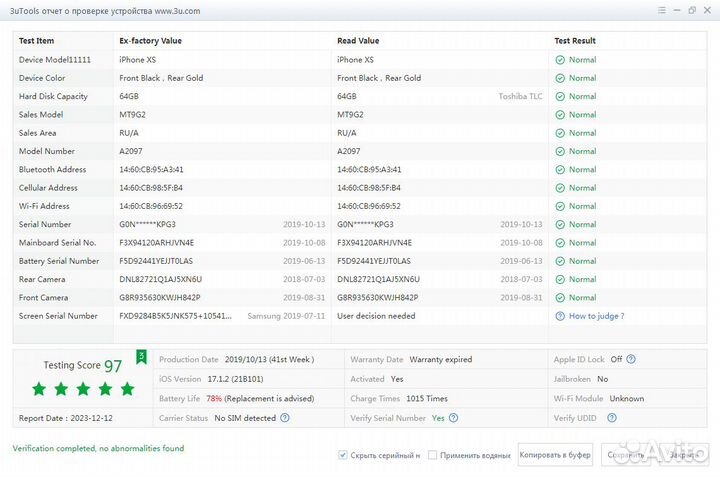Click Read Value front camera serial G8R935630KWJH842P
Screen dimensions: 720x477
pos(377,298)
